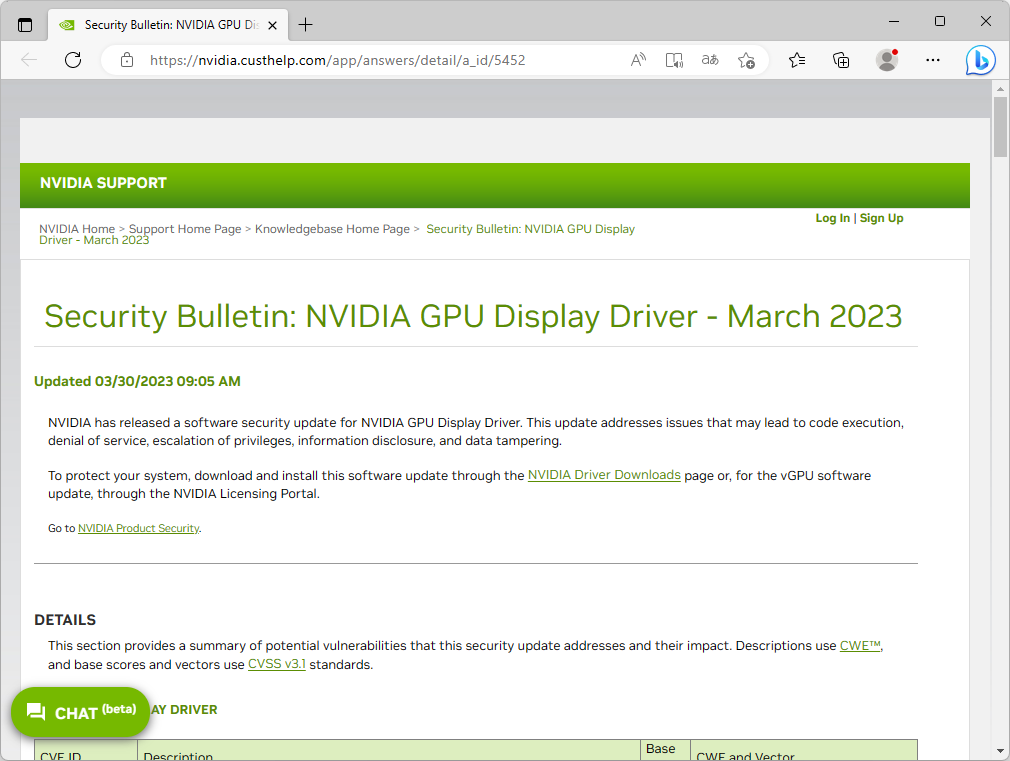Open Support Home Page breadcrumb
1010x761 pixels.
coord(185,229)
